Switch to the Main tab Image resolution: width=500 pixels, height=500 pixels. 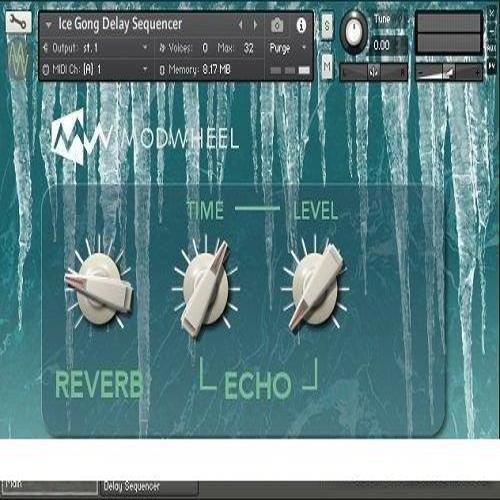(x=49, y=487)
